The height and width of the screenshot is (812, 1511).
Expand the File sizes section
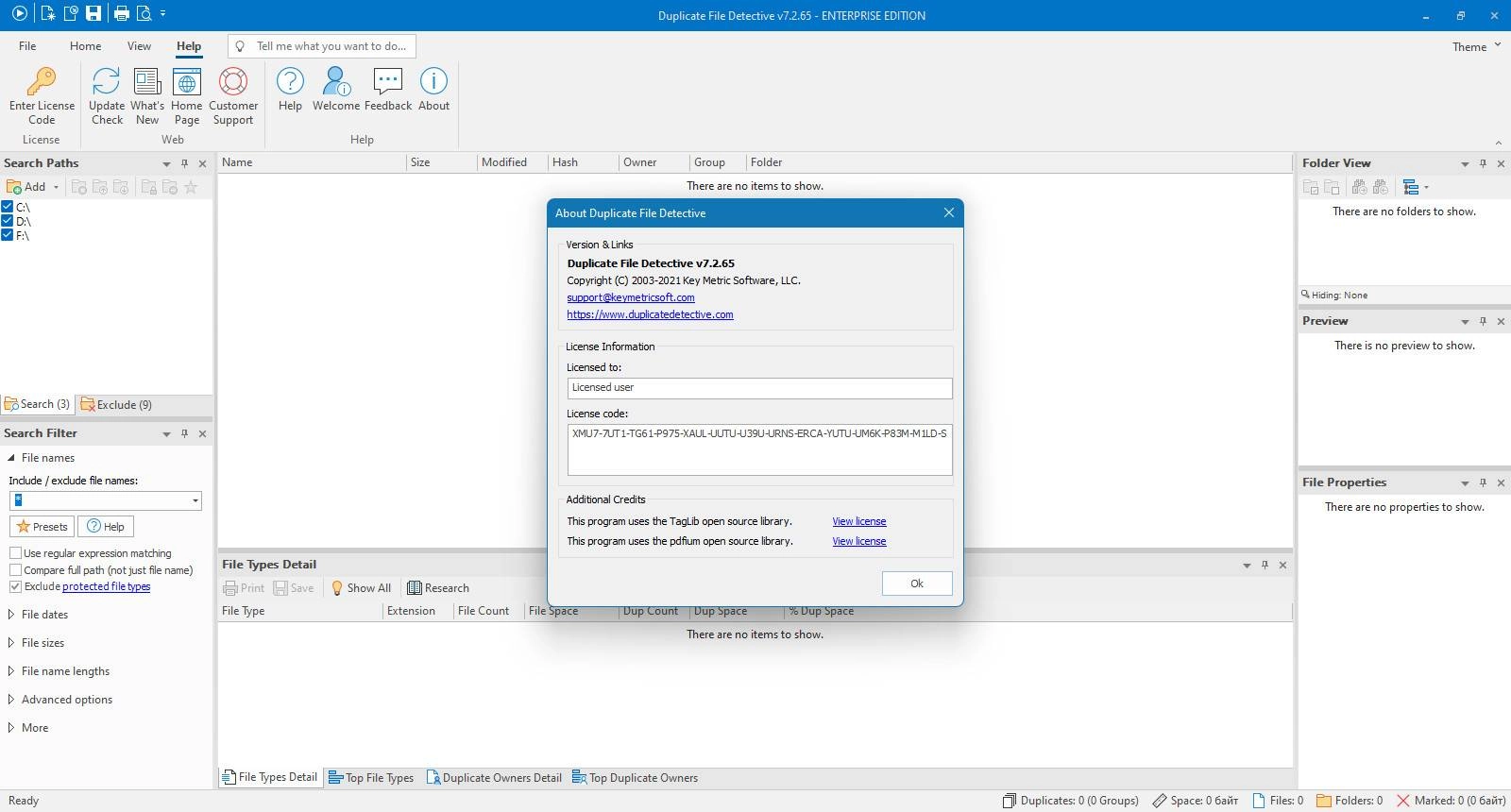(x=11, y=643)
